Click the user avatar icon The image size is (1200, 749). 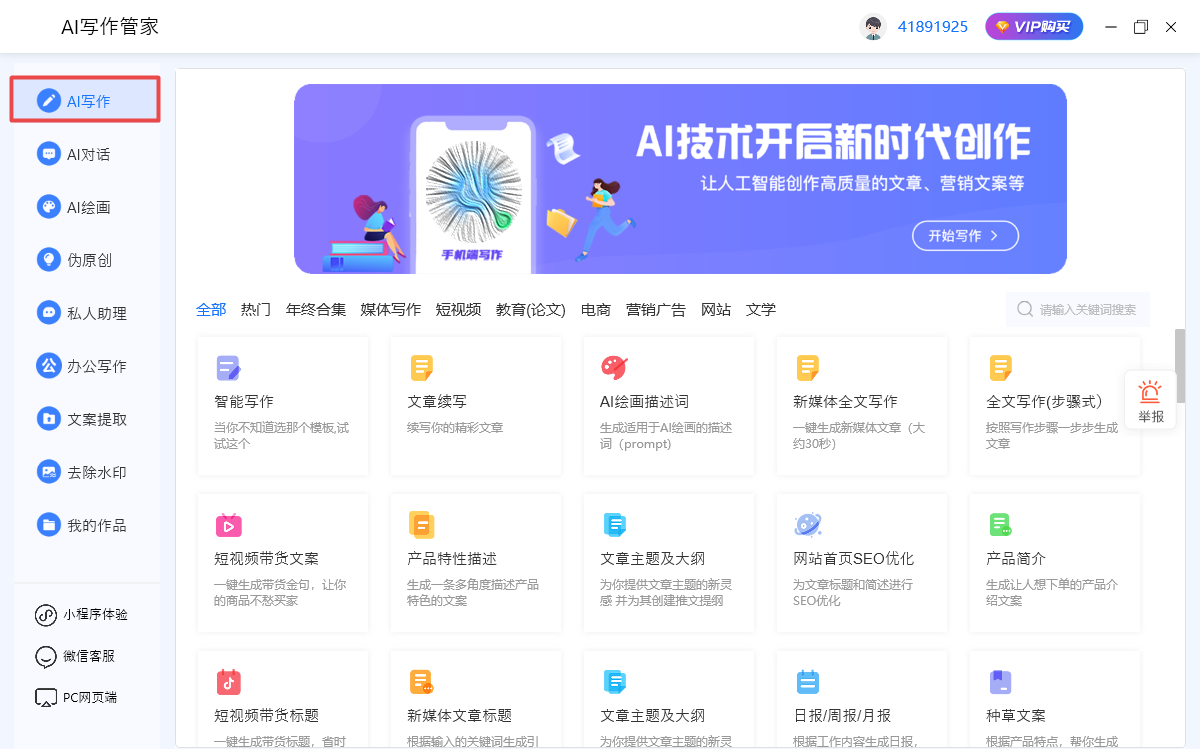click(x=873, y=27)
